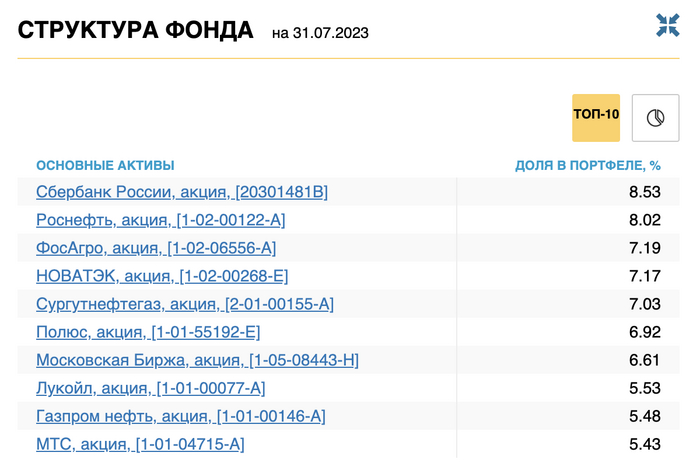700x473 pixels.
Task: Follow the Сургутнефтегаз акция link
Action: pyautogui.click(x=185, y=304)
